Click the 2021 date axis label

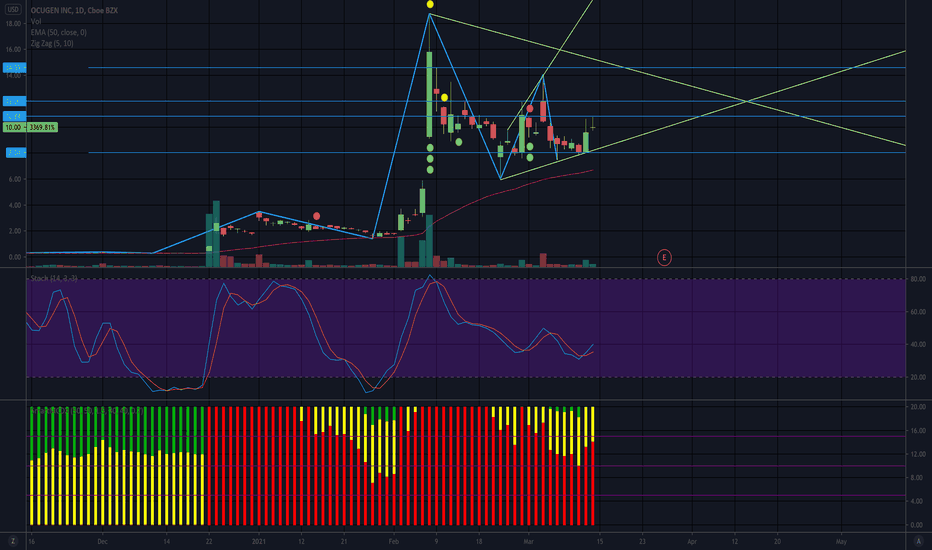point(259,542)
